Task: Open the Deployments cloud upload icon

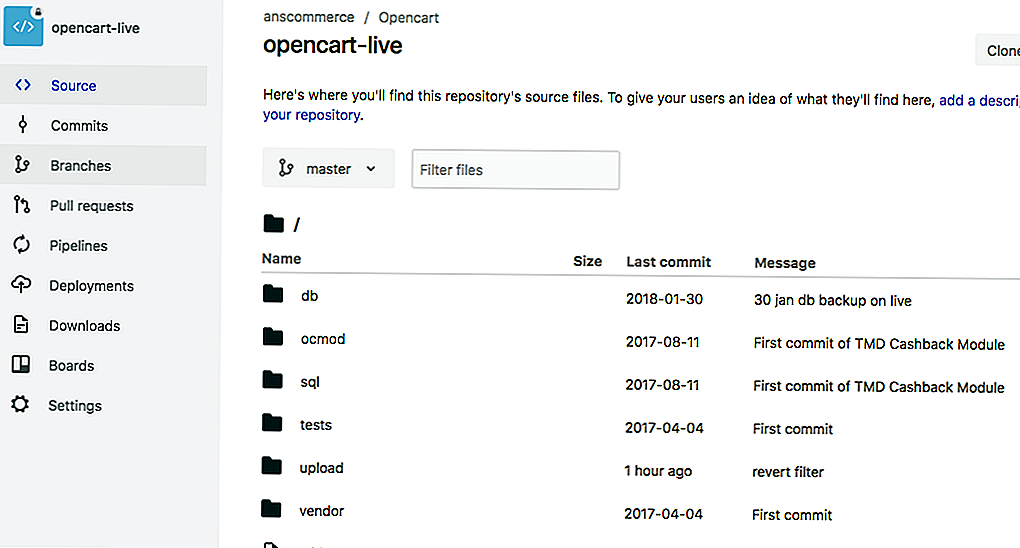Action: click(x=21, y=286)
